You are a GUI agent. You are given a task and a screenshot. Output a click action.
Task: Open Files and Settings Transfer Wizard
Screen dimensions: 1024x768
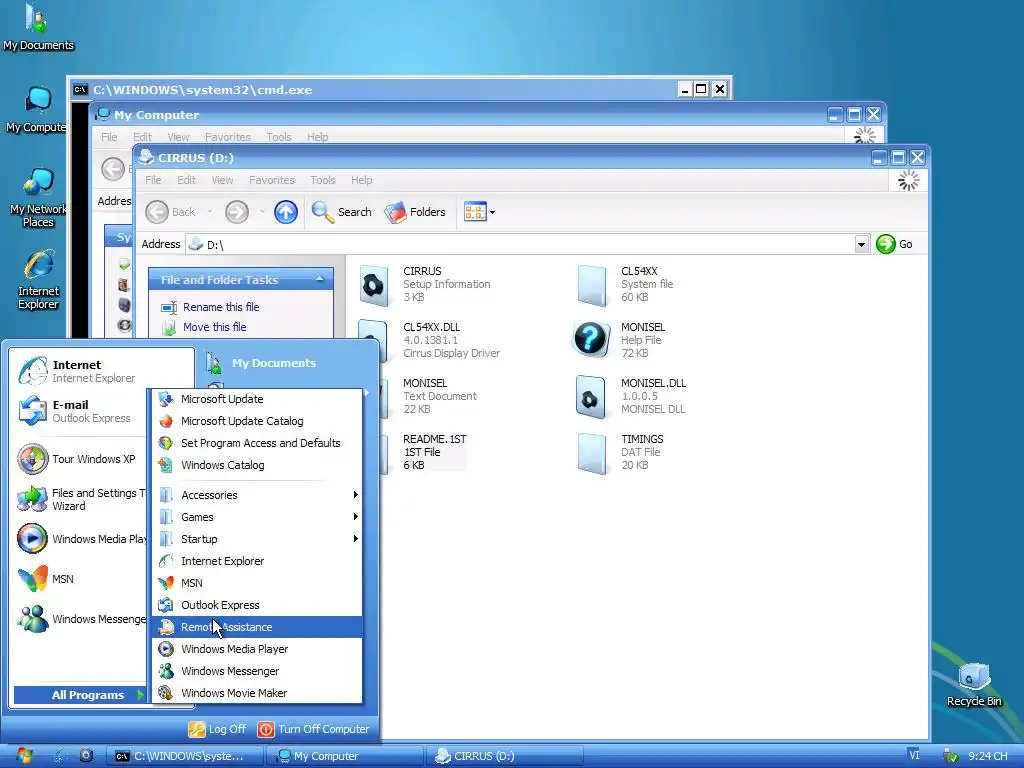pyautogui.click(x=82, y=500)
